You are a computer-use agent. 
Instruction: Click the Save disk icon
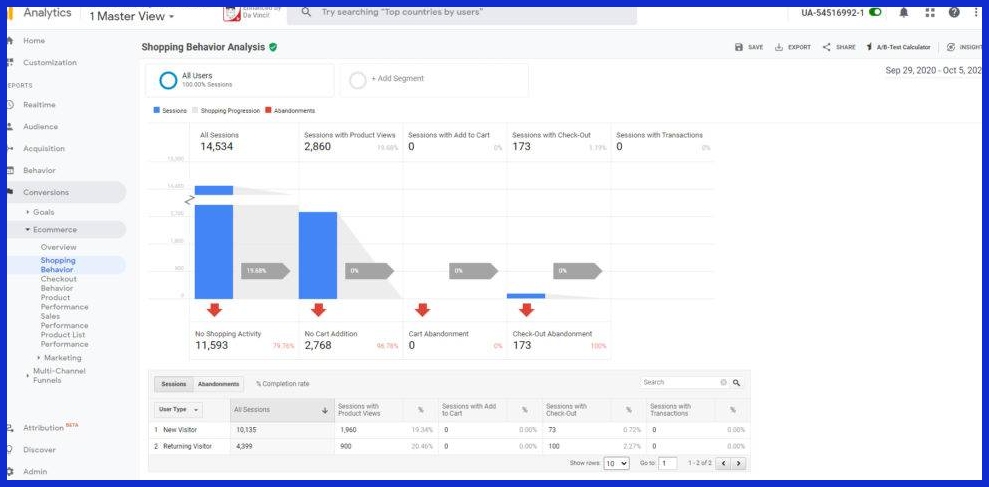[x=739, y=47]
